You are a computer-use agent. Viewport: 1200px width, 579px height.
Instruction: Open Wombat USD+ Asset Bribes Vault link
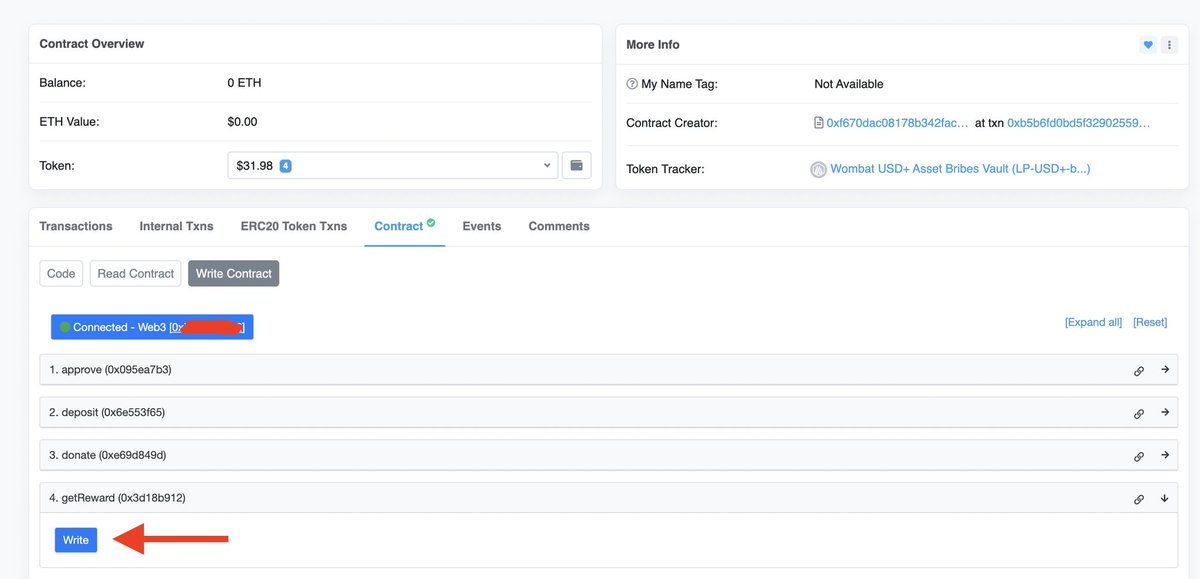960,169
